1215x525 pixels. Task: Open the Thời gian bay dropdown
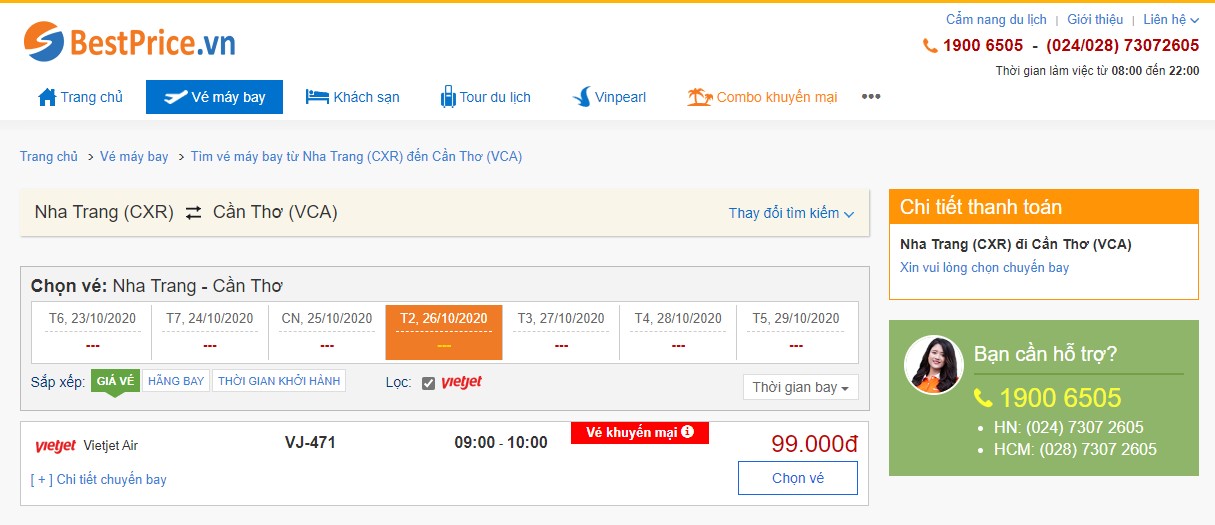800,387
